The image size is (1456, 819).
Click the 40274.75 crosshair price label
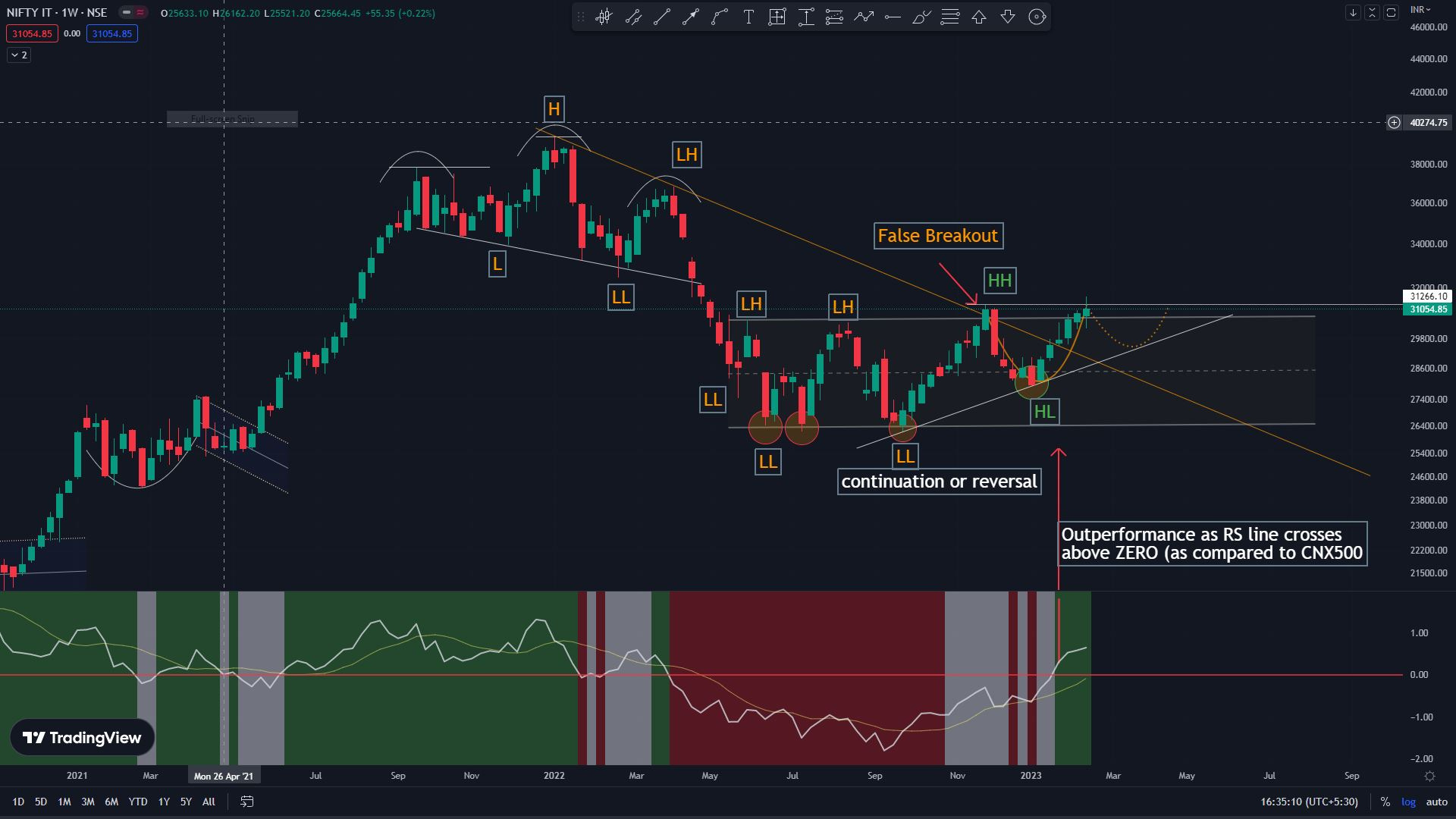click(x=1429, y=122)
